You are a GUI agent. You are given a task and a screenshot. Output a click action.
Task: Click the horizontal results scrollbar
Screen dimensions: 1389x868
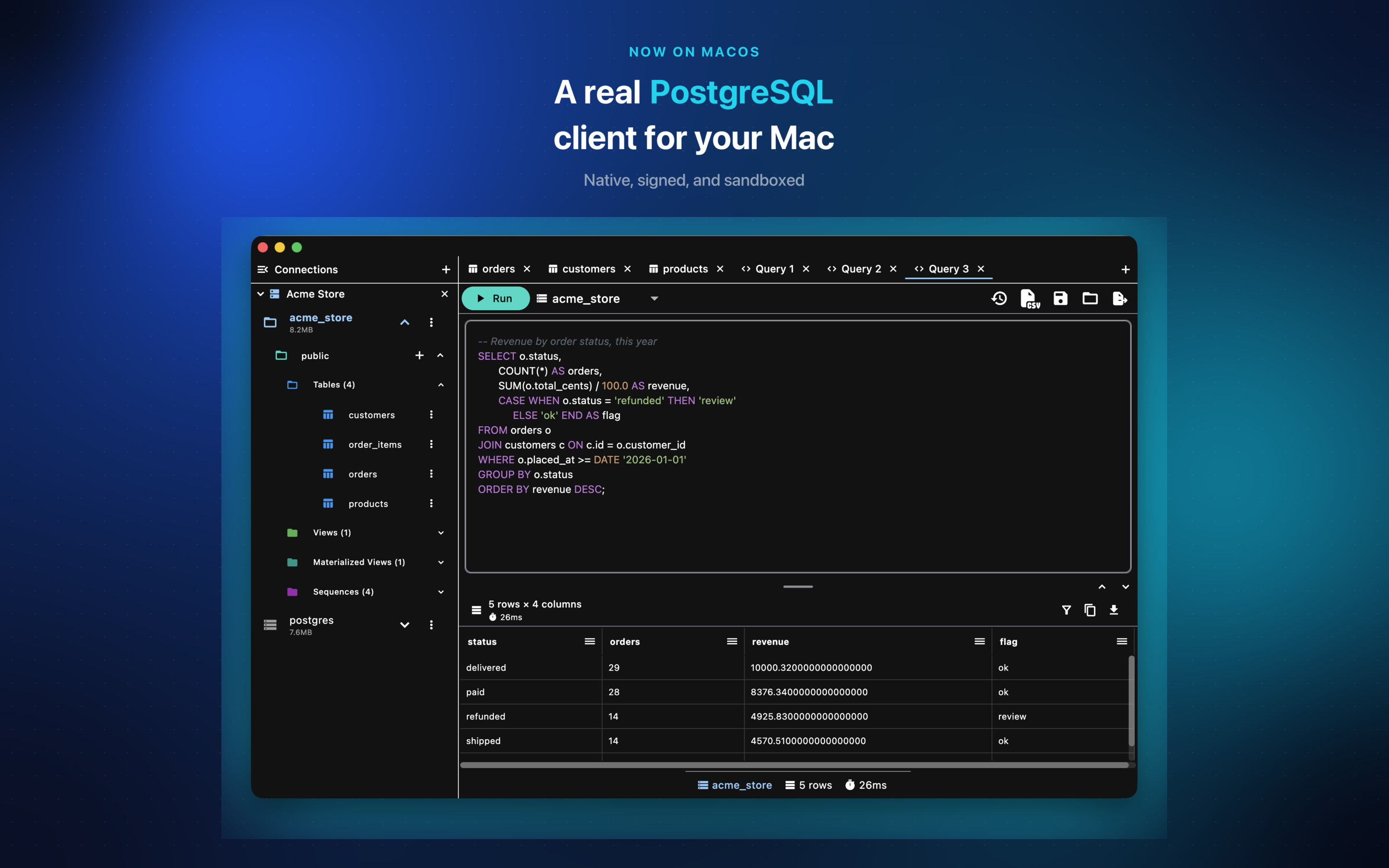794,765
